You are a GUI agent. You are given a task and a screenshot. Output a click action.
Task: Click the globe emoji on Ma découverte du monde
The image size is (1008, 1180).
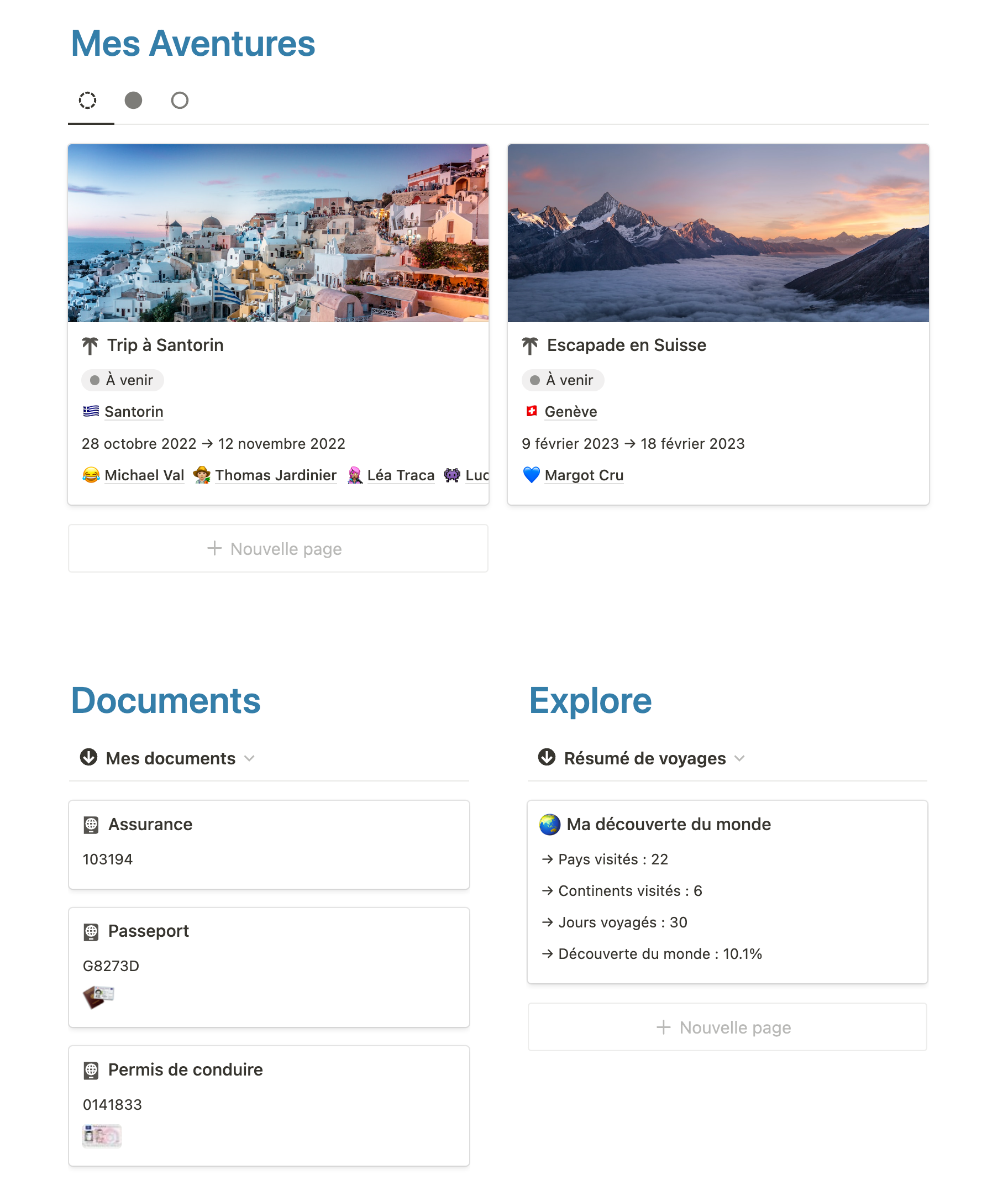tap(549, 825)
